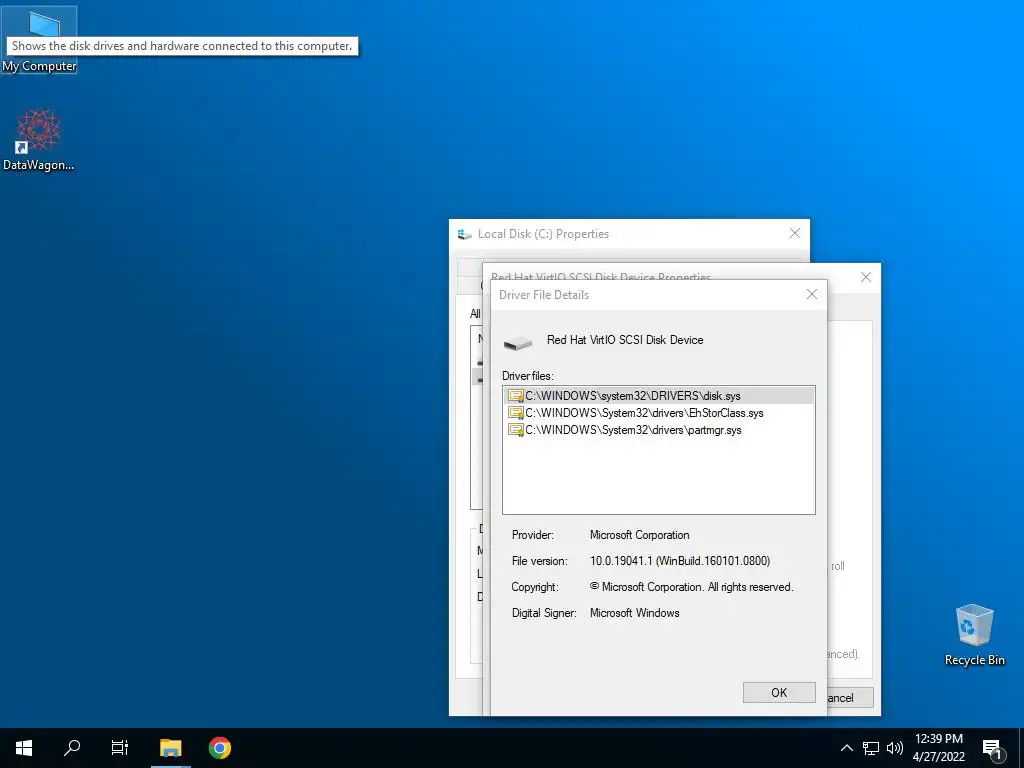Click icon next to partmgr.sys entry
The height and width of the screenshot is (768, 1024).
tap(515, 430)
